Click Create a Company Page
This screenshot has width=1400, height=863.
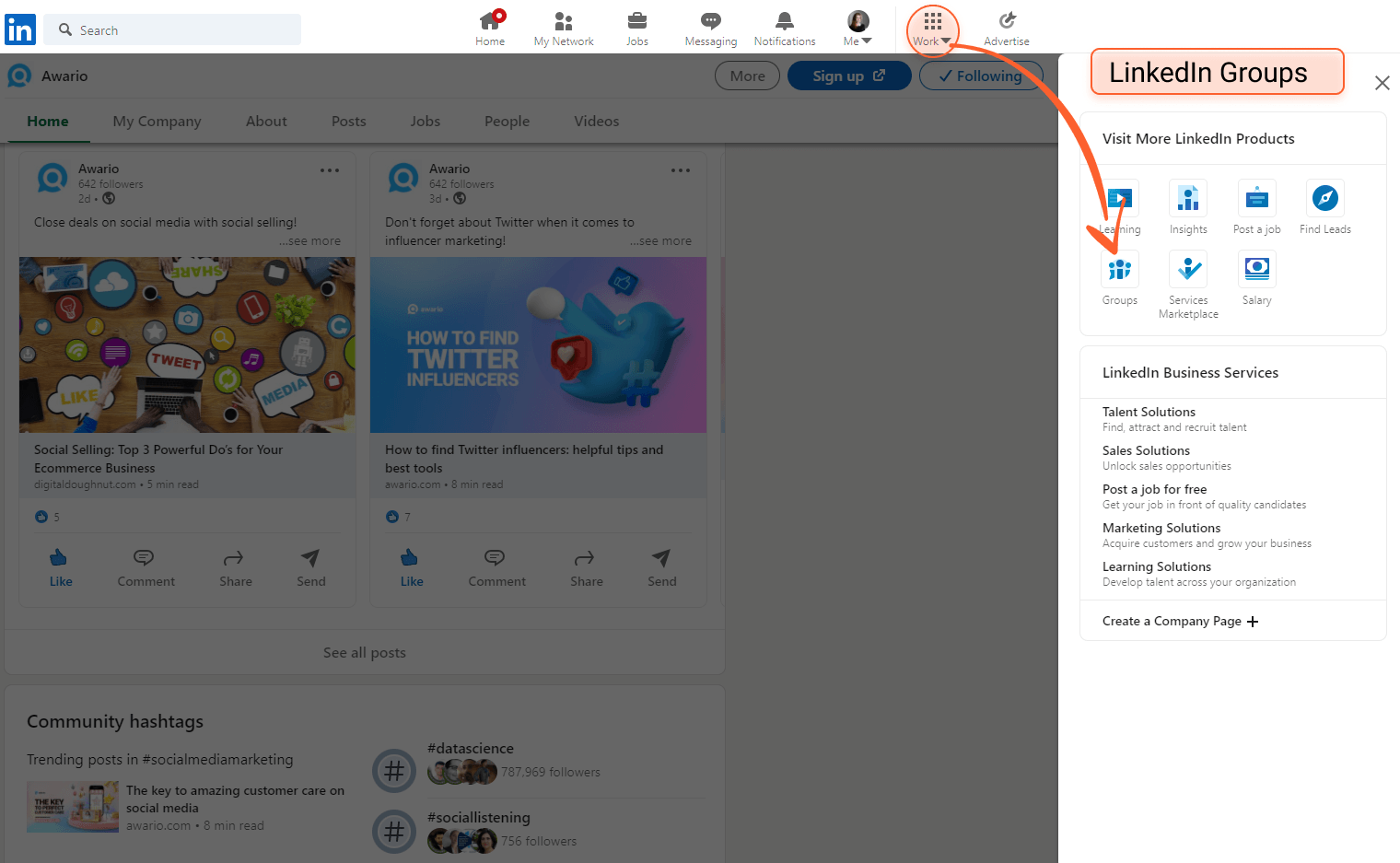[x=1179, y=621]
